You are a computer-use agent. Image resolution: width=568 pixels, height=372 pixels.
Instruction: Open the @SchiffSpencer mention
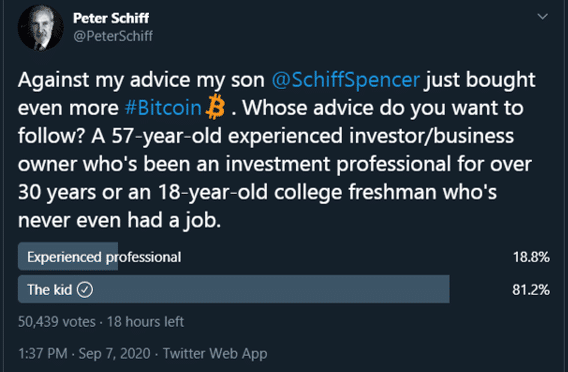click(x=346, y=80)
